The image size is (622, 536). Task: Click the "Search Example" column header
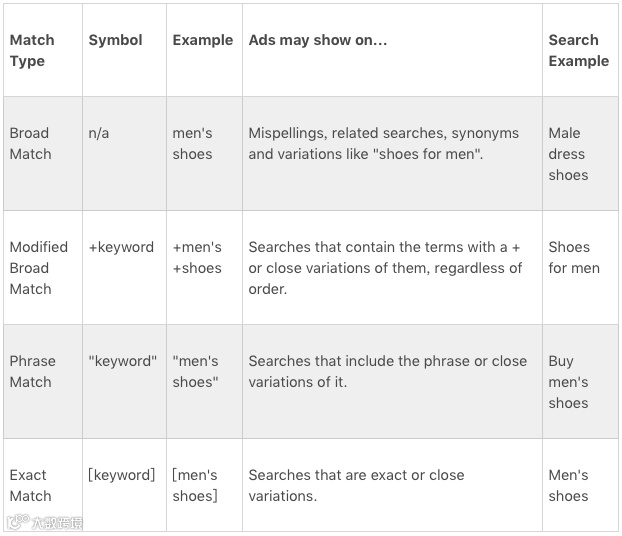click(578, 51)
